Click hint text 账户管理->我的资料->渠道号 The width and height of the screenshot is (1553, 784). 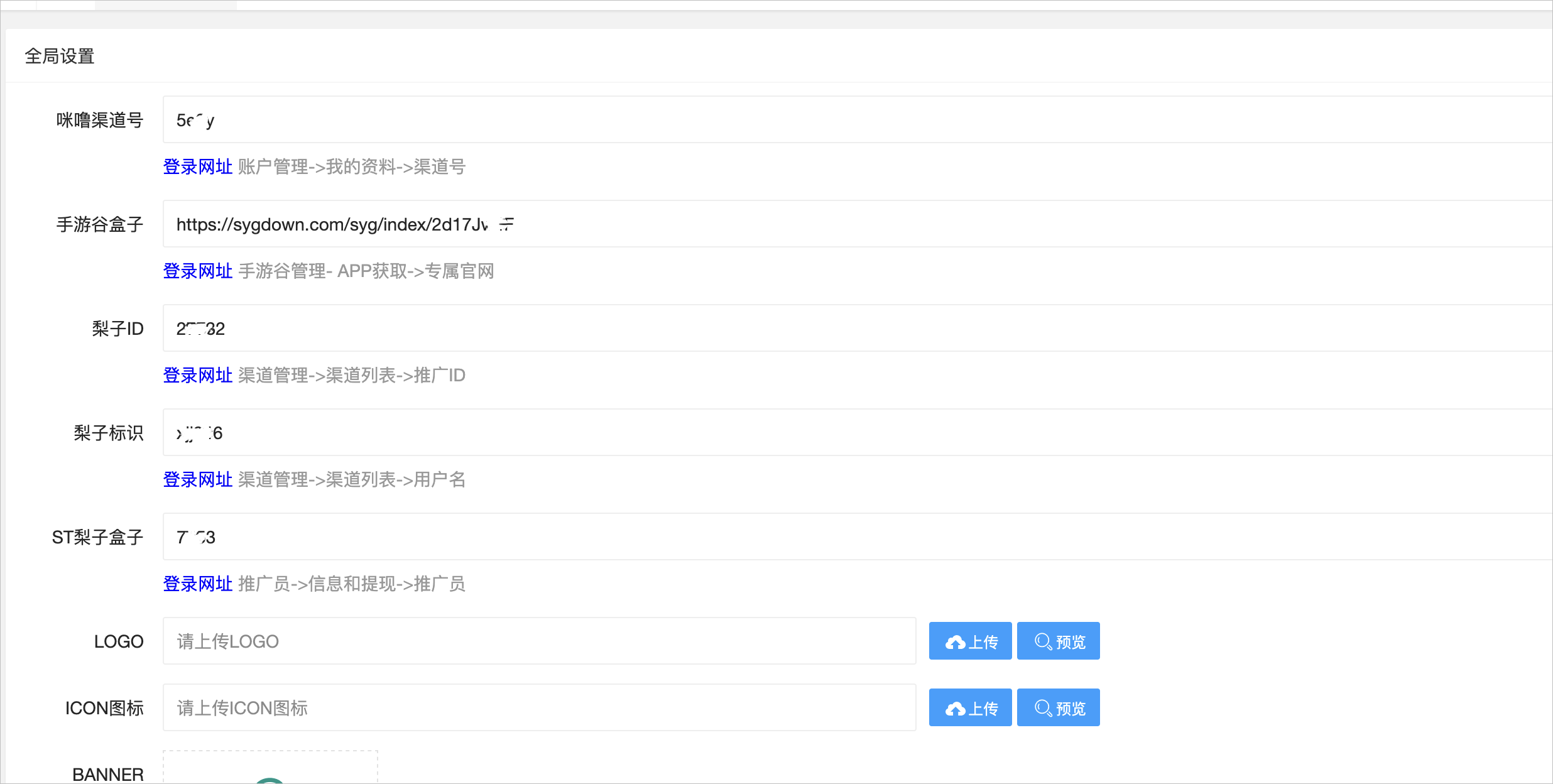(352, 166)
